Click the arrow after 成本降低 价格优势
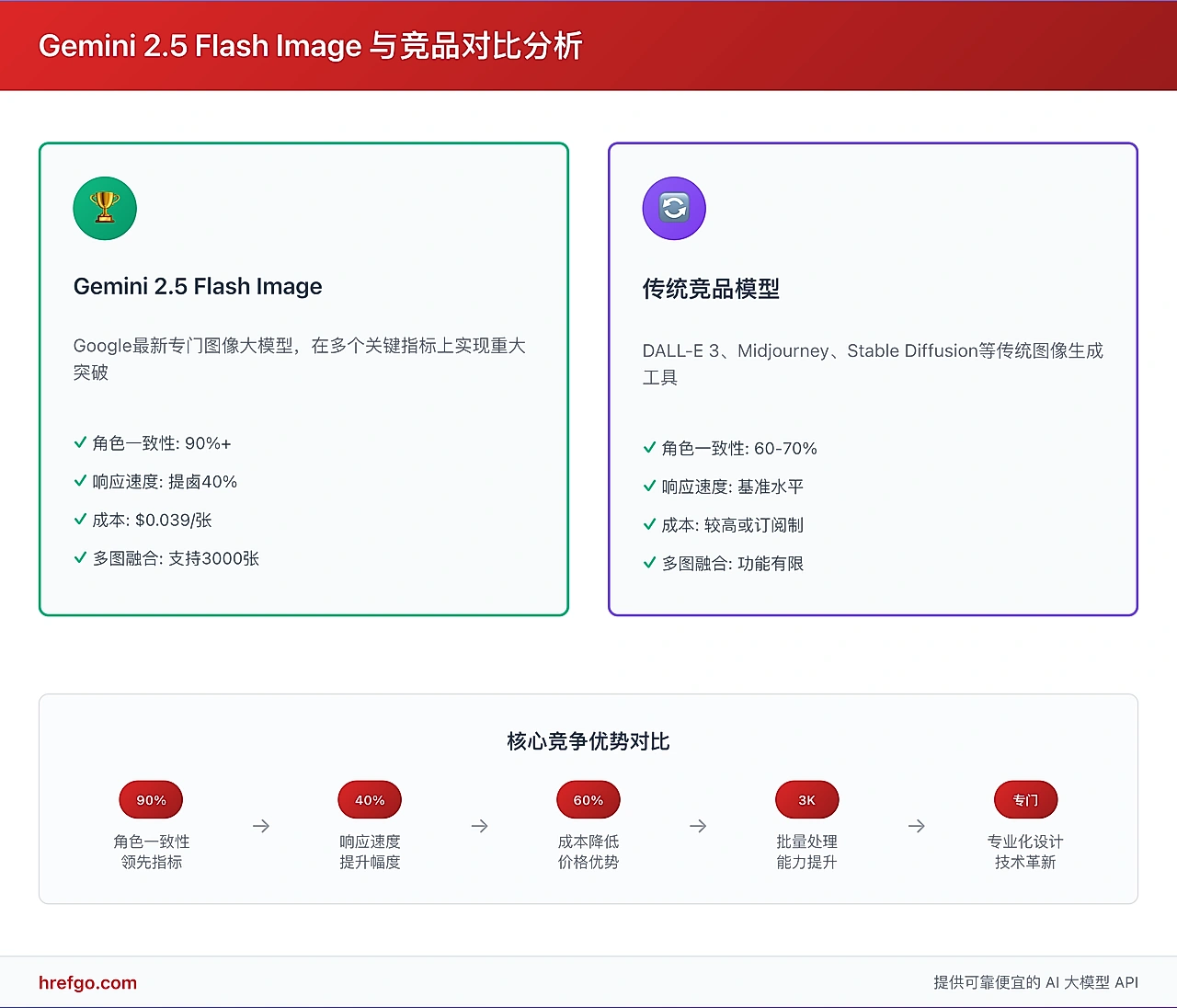This screenshot has width=1177, height=1008. 698,826
